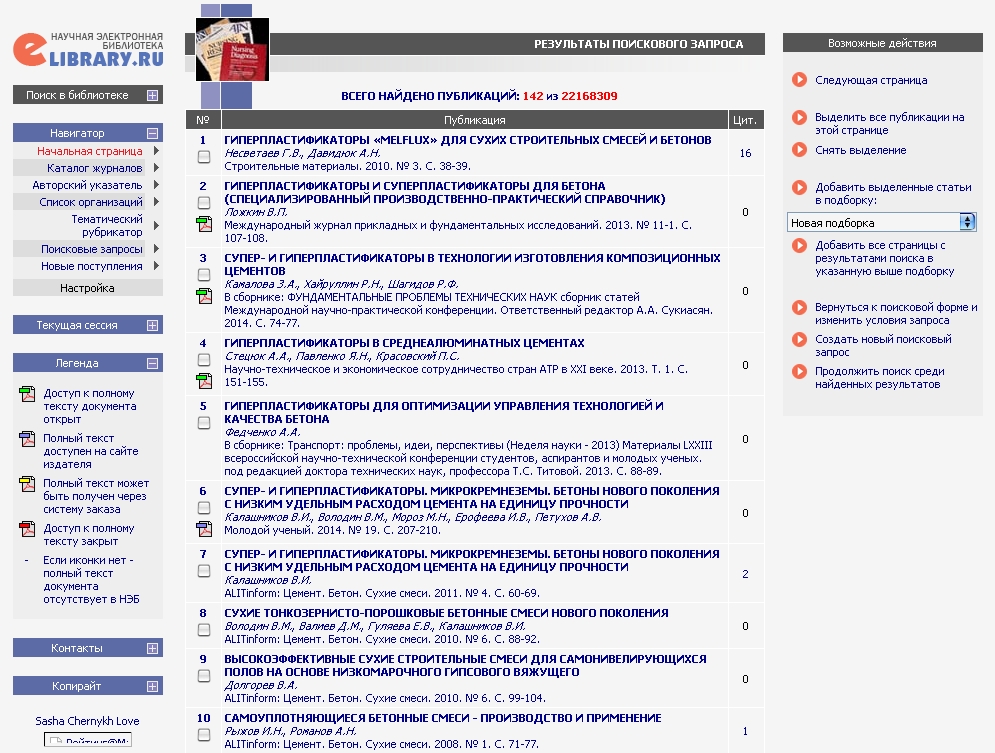This screenshot has height=753, width=995.
Task: Open 'Каталог журналов' in navigator
Action: pos(95,168)
